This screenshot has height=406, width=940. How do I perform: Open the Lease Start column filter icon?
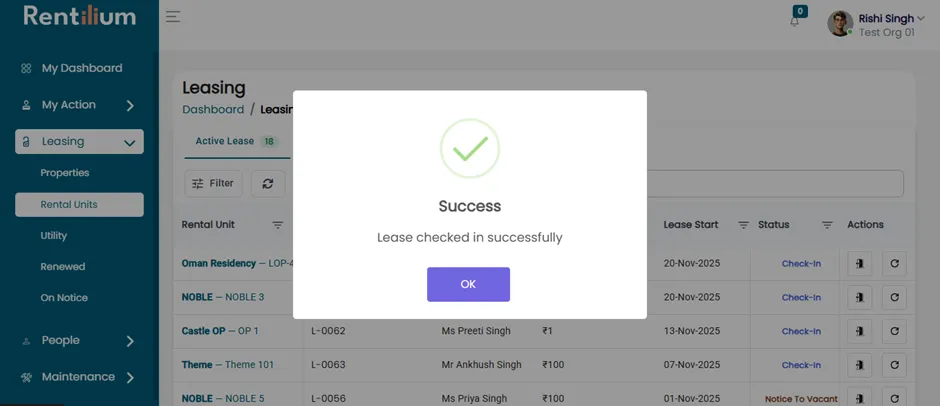click(x=743, y=225)
